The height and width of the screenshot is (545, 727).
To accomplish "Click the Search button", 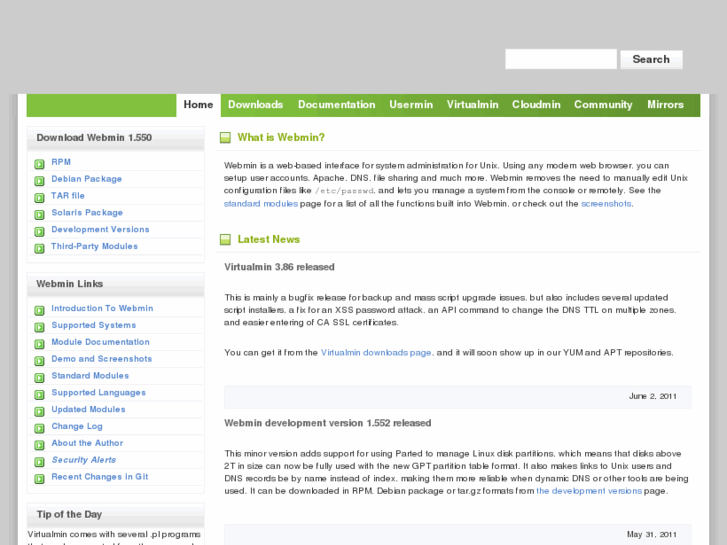I will 651,59.
